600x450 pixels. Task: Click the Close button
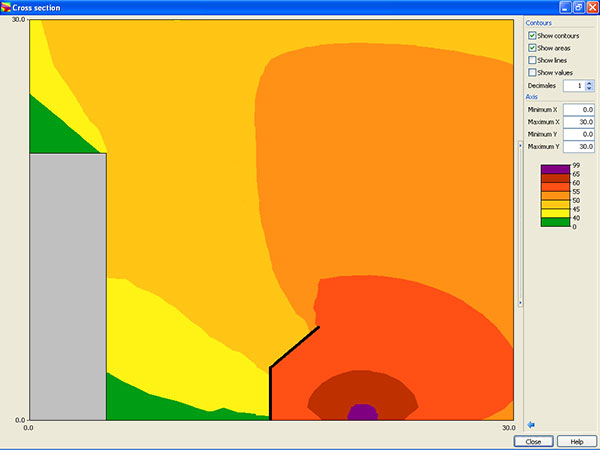533,442
